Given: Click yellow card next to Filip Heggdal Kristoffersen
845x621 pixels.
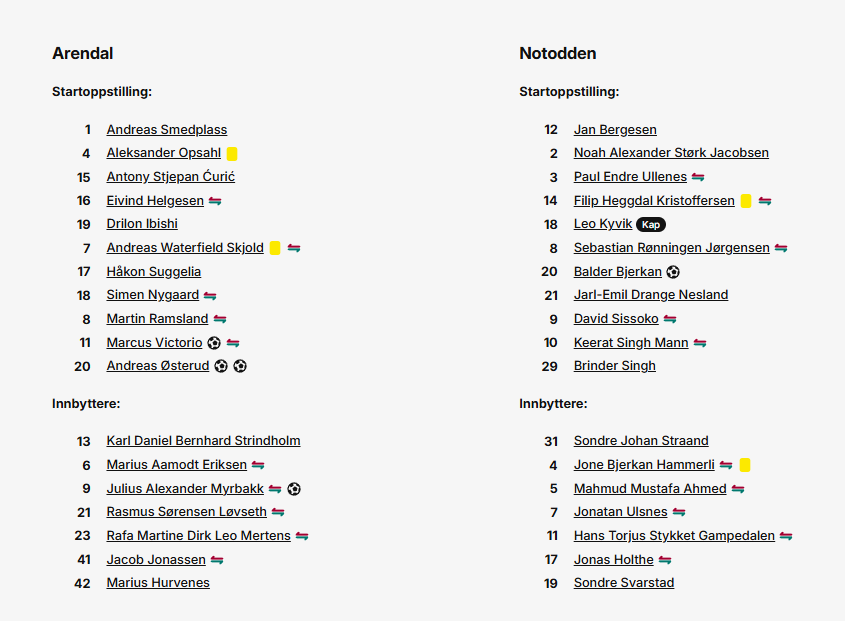Looking at the screenshot, I should point(746,201).
